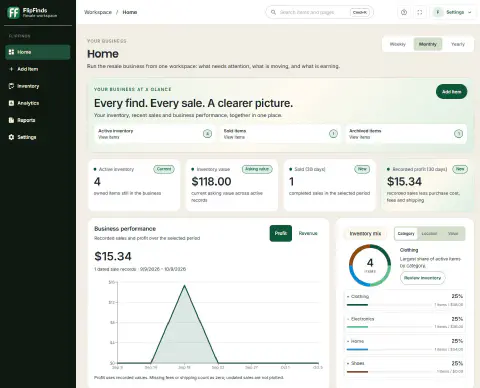Click the plus icon beside Add Item
Viewport: 480px width, 388px height.
point(11,69)
